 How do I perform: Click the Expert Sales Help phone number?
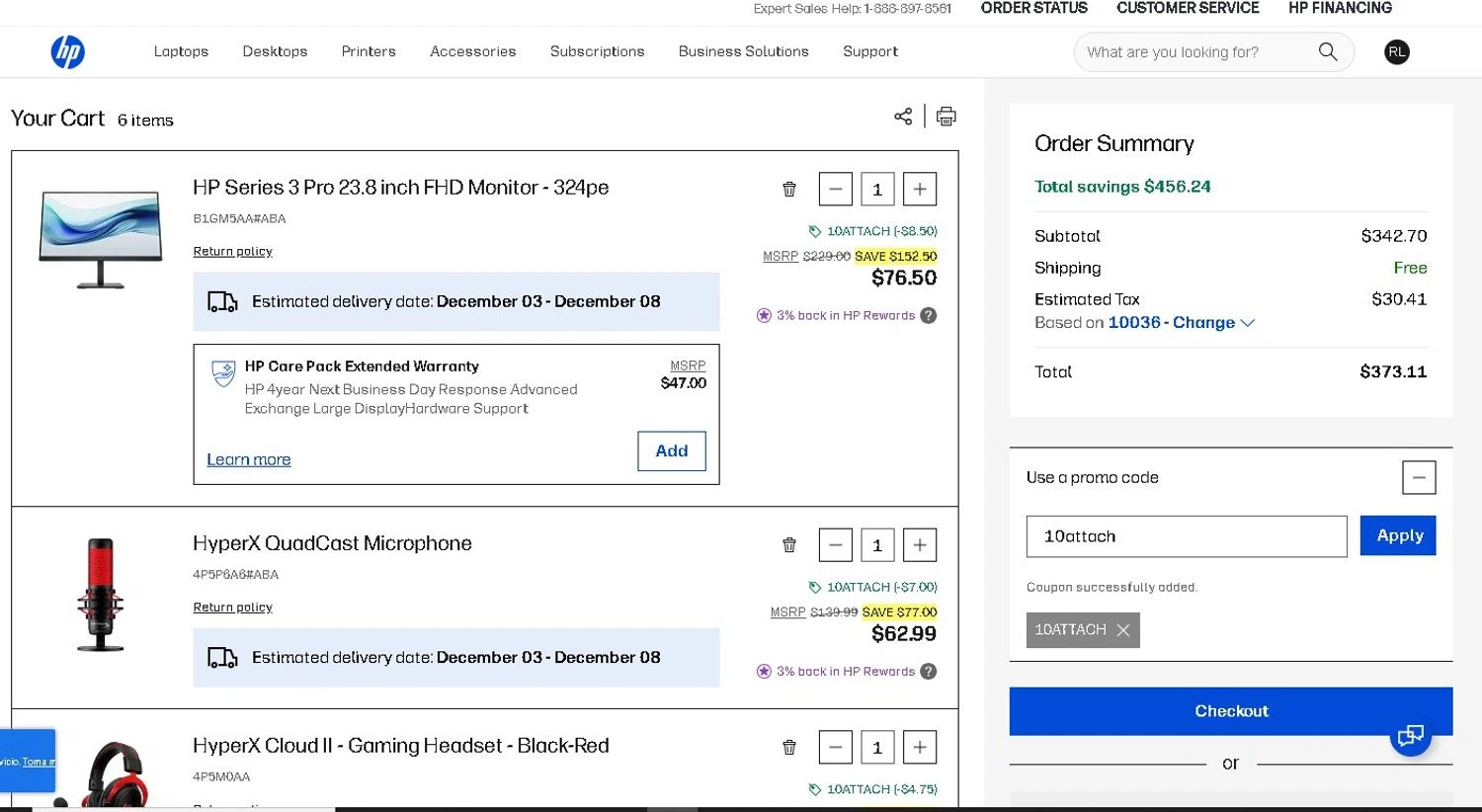(x=908, y=9)
